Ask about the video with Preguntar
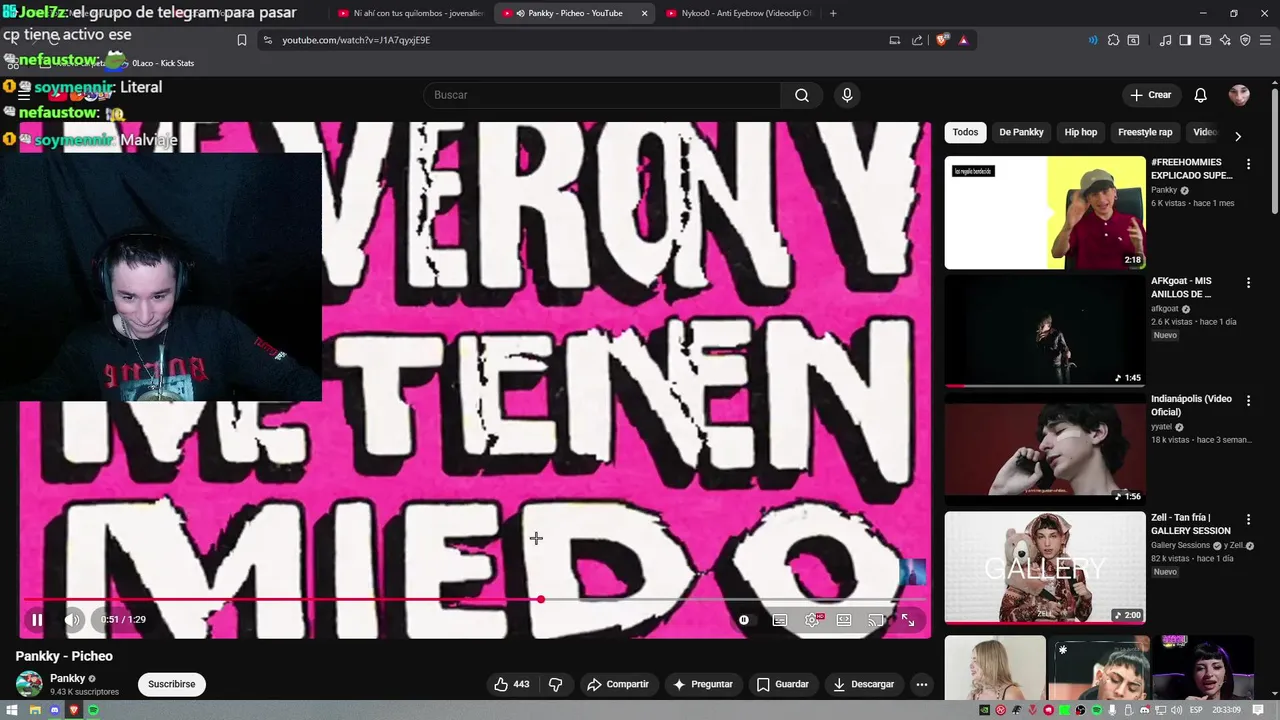The image size is (1280, 720). coord(703,684)
